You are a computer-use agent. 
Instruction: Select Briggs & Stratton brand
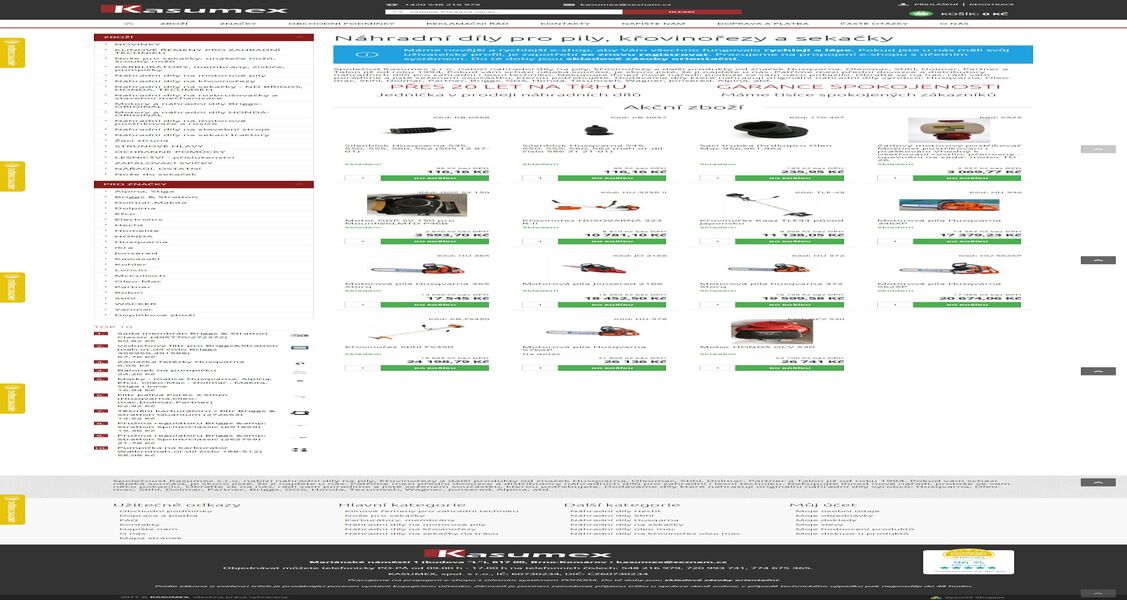tap(156, 197)
